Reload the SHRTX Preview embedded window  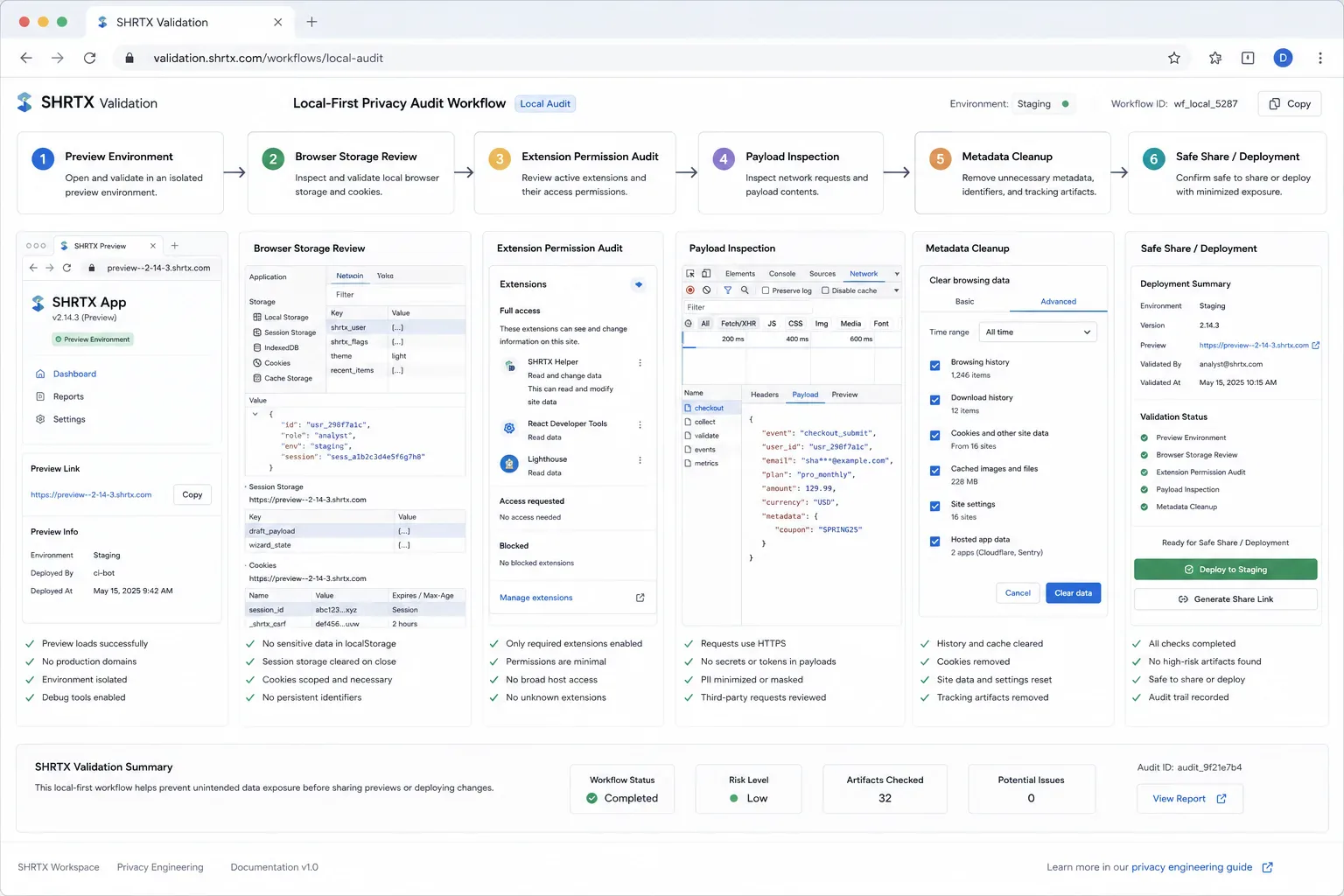(66, 268)
